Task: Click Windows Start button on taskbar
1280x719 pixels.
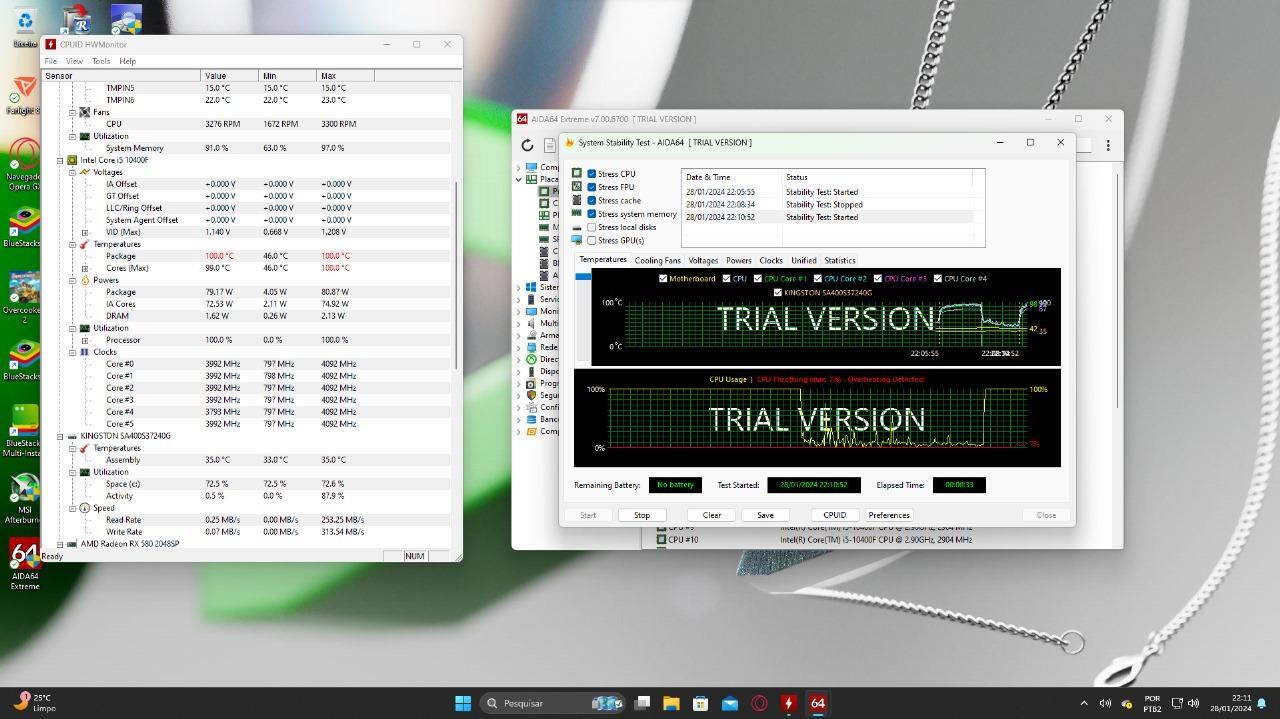Action: click(463, 703)
